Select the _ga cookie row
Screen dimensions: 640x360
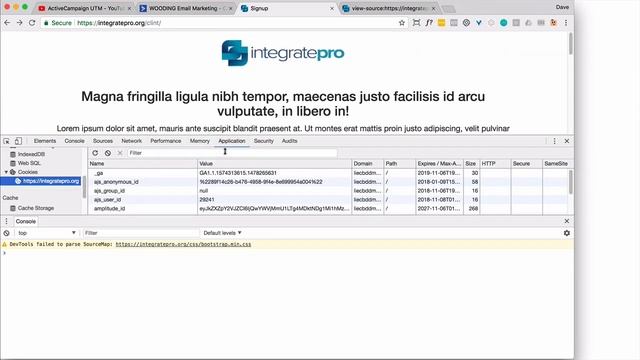[328, 173]
